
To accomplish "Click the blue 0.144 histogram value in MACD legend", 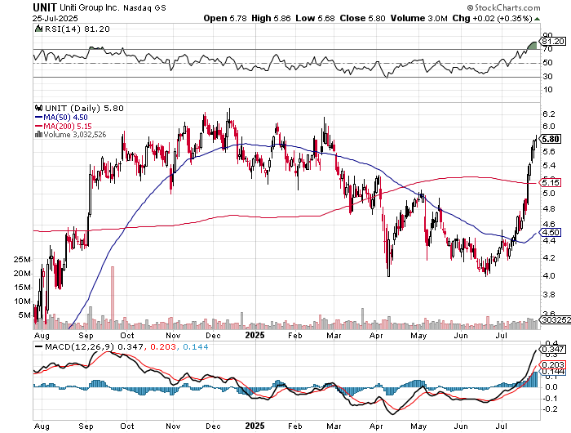I will (x=196, y=347).
